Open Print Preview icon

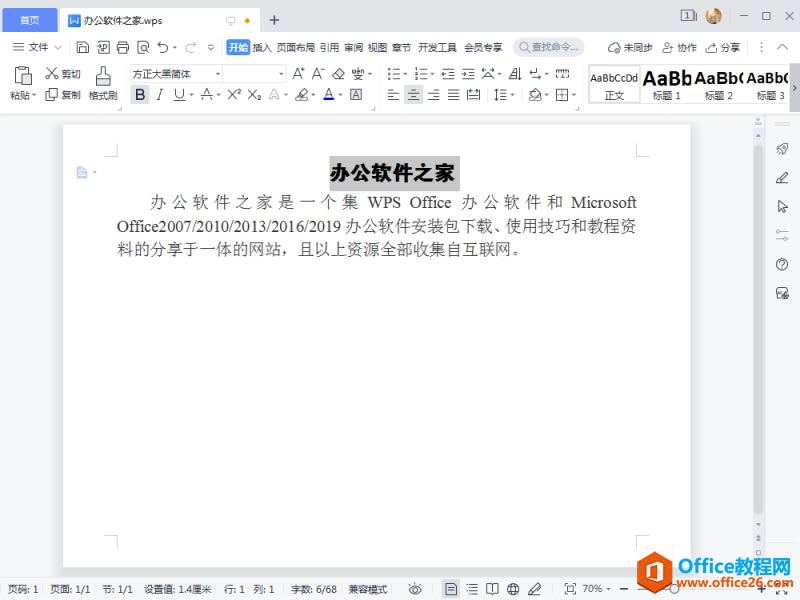pyautogui.click(x=143, y=47)
